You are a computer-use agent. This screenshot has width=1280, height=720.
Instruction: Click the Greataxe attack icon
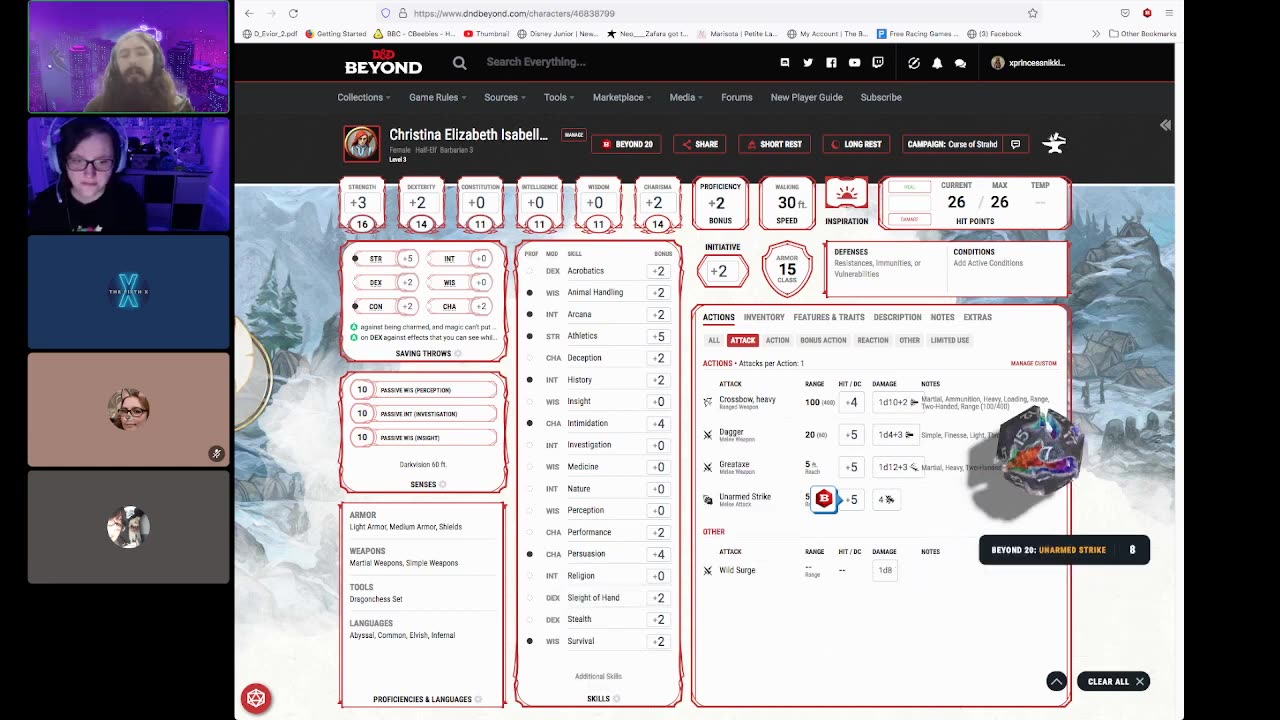coord(708,467)
